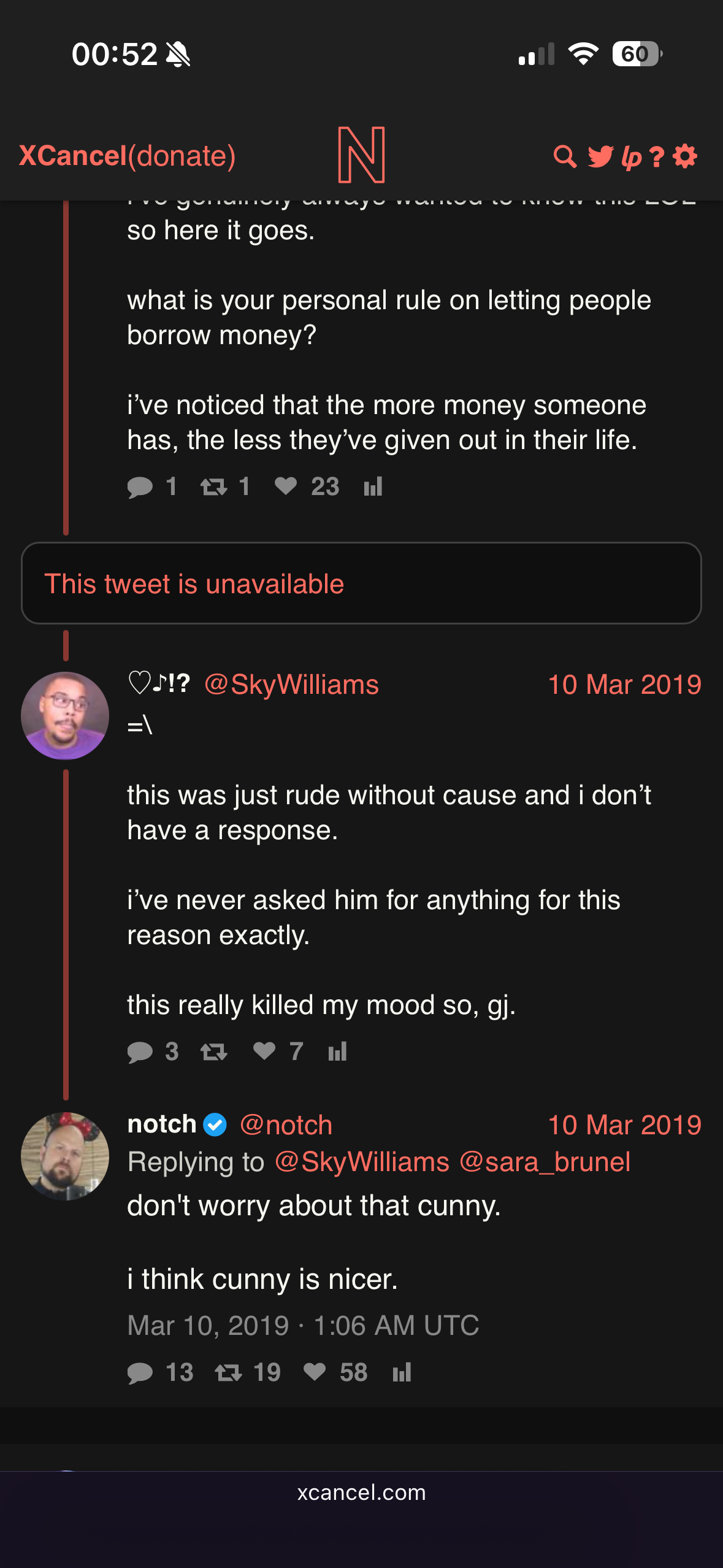Click heart icon showing 23 likes
This screenshot has width=723, height=1568.
(286, 486)
